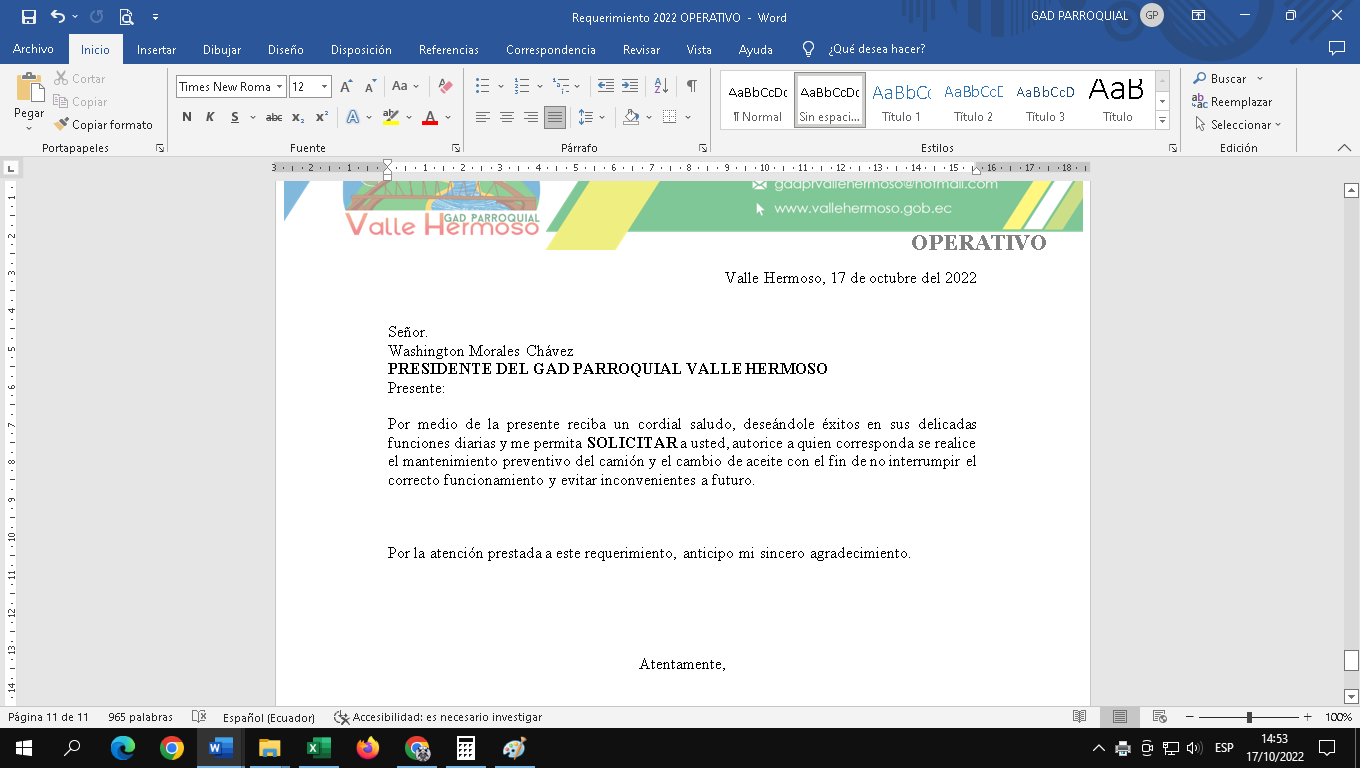Open the Insertar ribbon tab
The width and height of the screenshot is (1360, 768).
click(x=156, y=49)
